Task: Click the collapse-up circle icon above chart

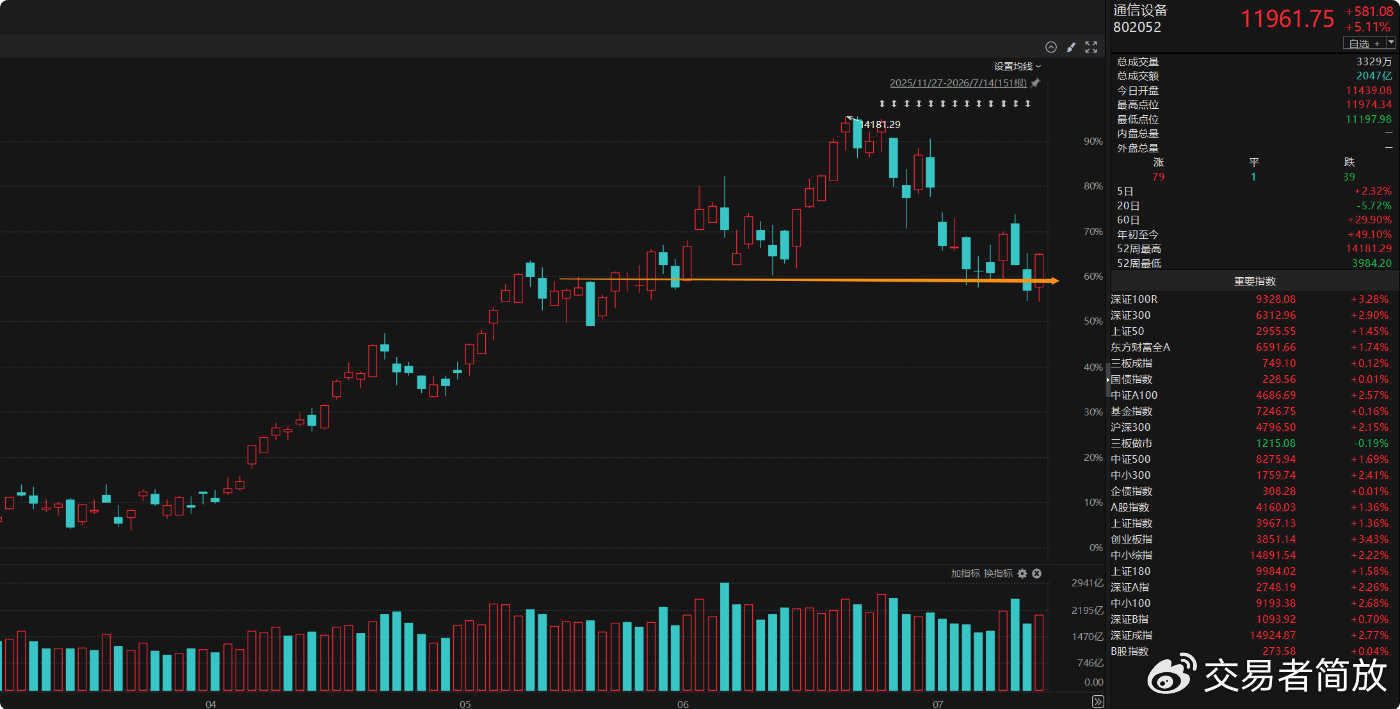Action: tap(1051, 47)
